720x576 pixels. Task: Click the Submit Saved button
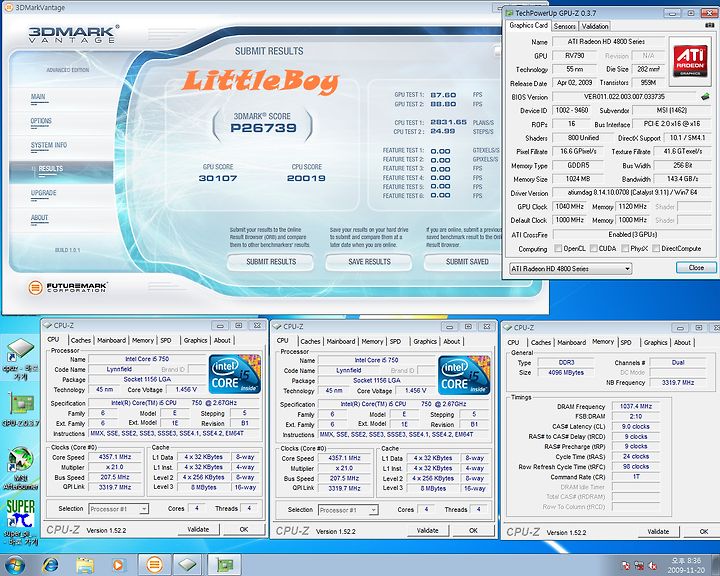click(x=464, y=262)
